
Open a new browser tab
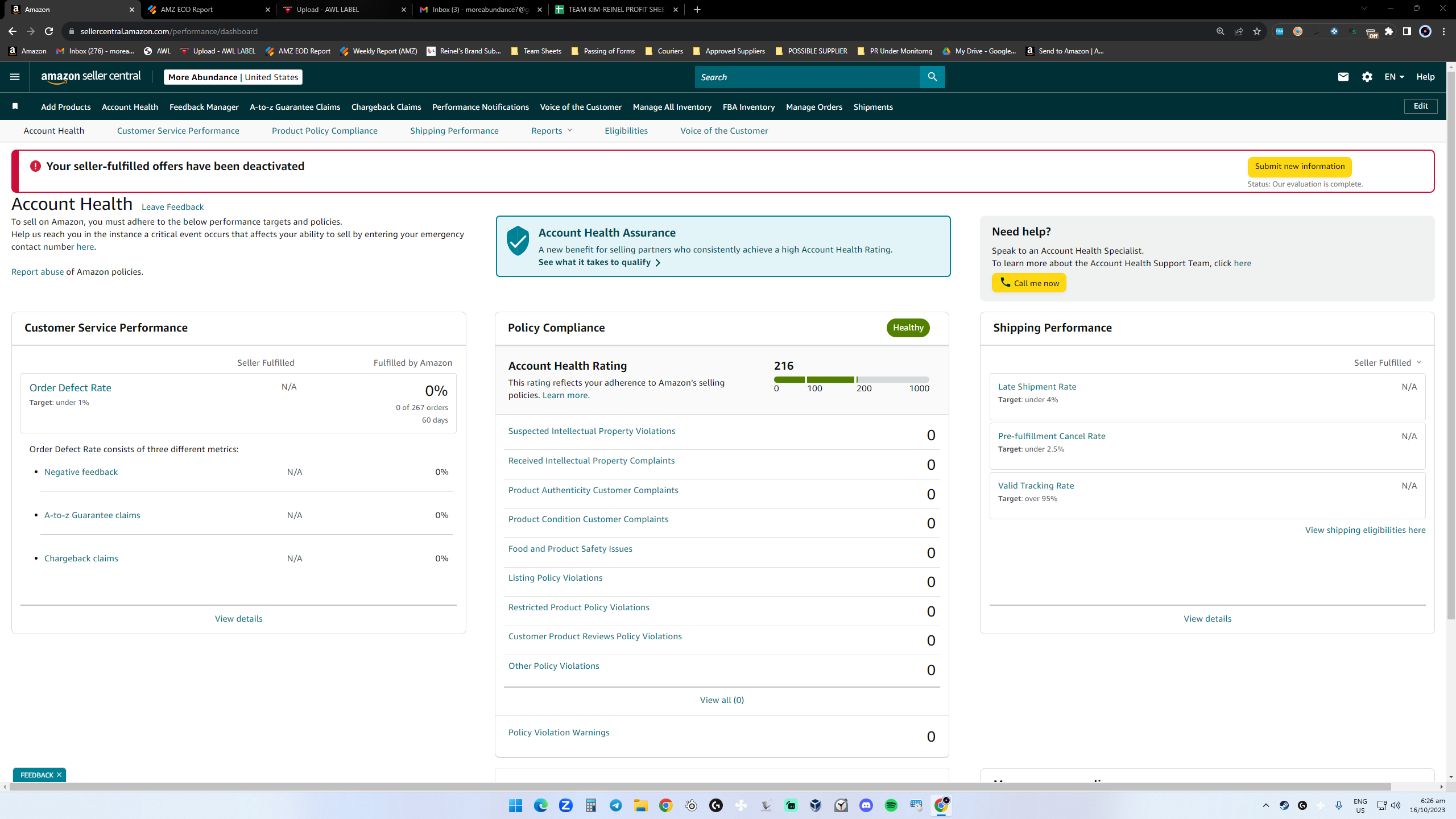[x=697, y=10]
